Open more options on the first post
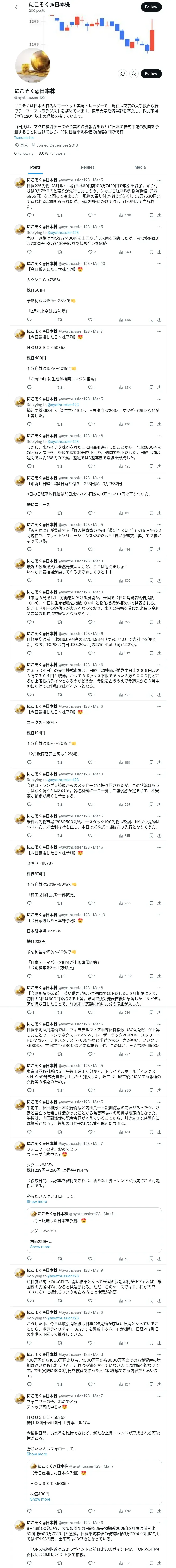The image size is (176, 1568). click(159, 180)
